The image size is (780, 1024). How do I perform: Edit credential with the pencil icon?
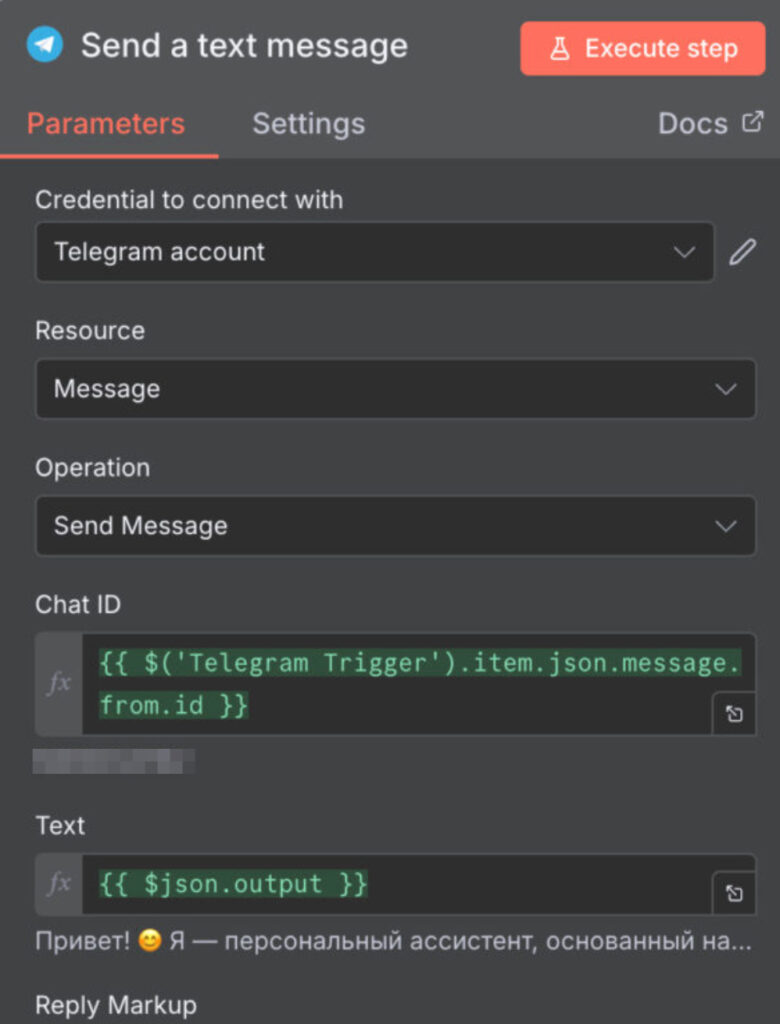[743, 252]
